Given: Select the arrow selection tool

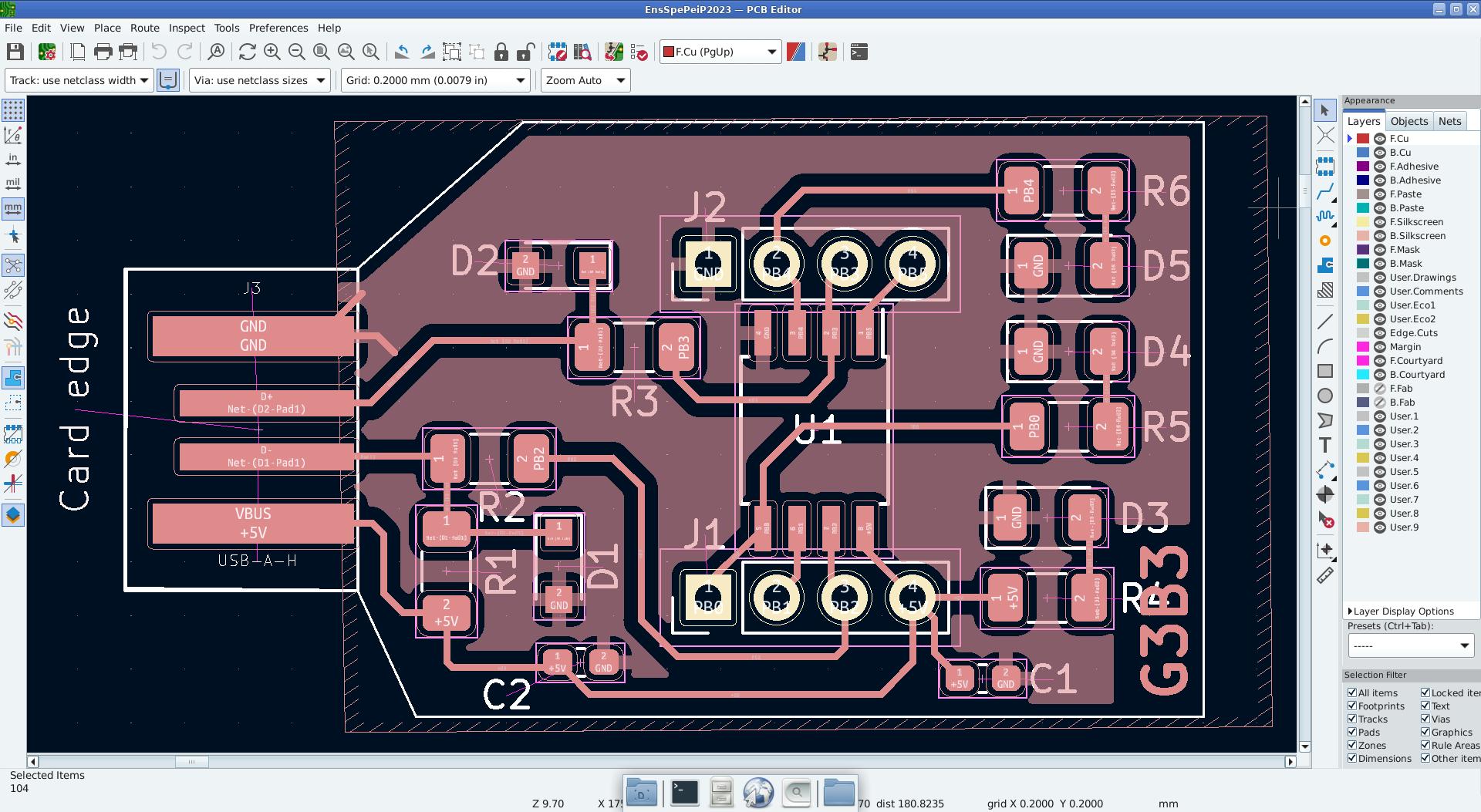Looking at the screenshot, I should [x=1324, y=110].
